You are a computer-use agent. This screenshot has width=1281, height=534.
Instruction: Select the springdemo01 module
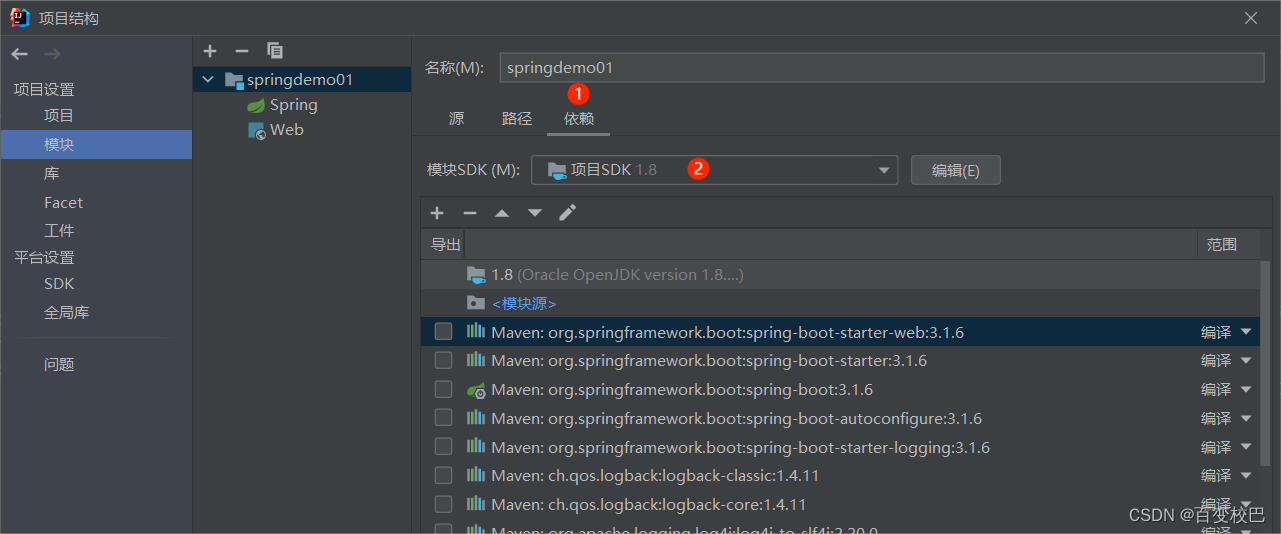pos(302,80)
